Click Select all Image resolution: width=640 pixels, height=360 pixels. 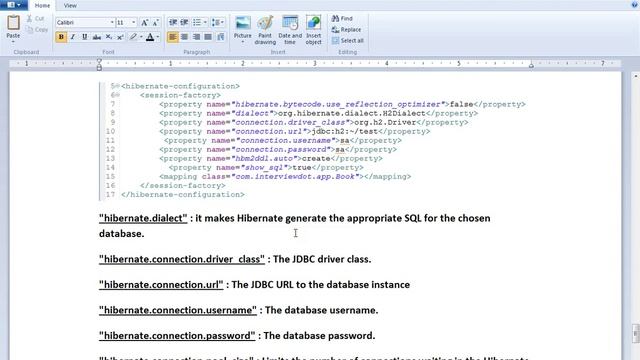[347, 40]
